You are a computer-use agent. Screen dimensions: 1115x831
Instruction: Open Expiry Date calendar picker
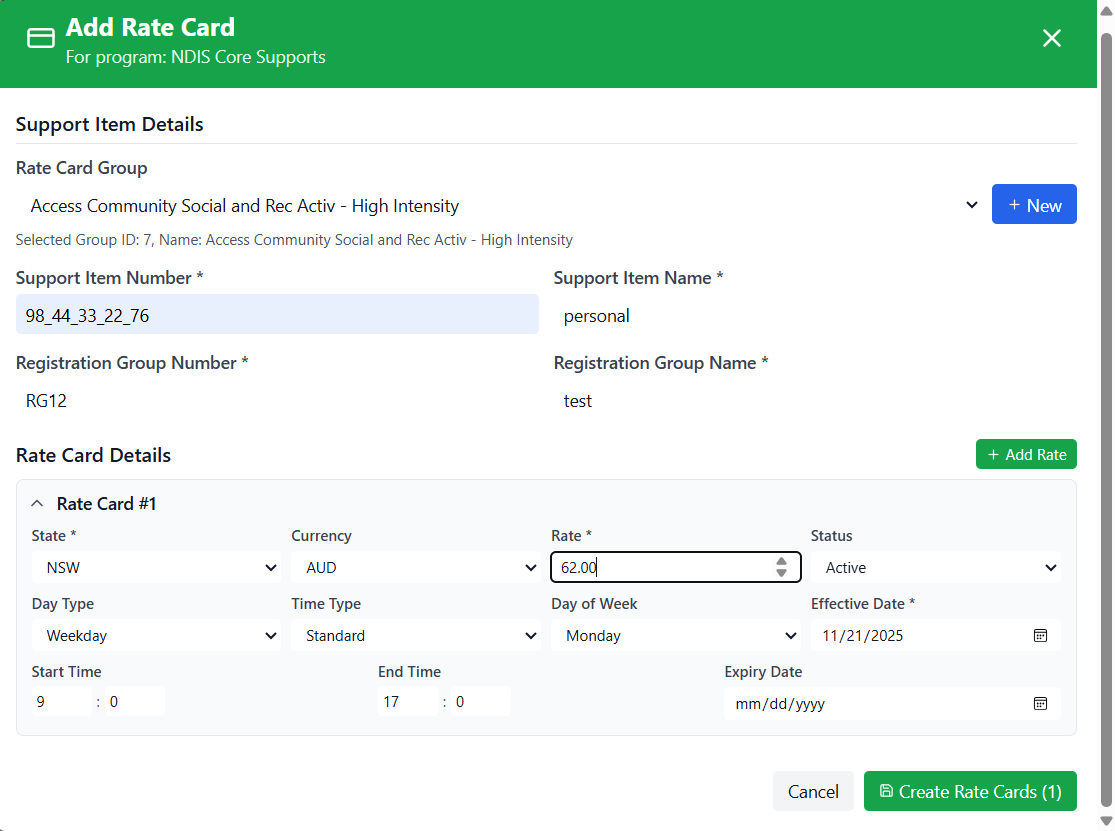(1040, 703)
